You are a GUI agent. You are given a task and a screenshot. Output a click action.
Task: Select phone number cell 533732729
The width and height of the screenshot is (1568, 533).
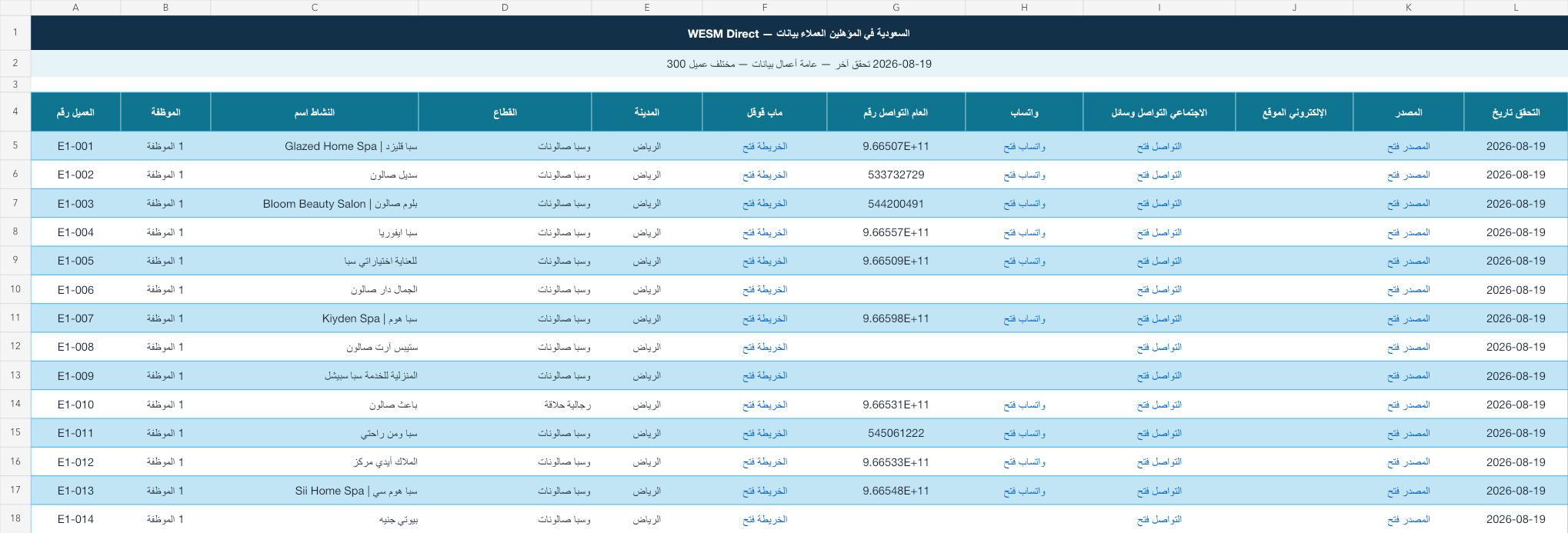896,175
